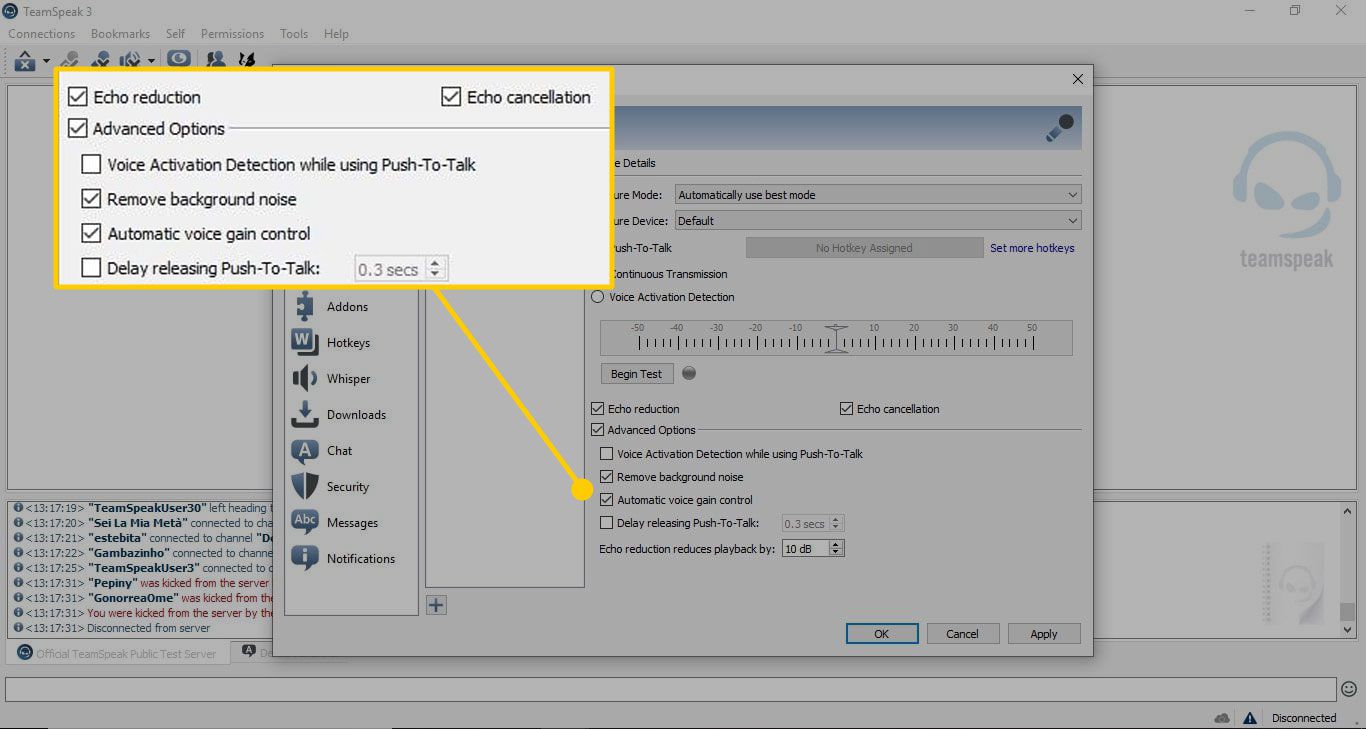
Task: Click the greyed microphone toolbar icon
Action: (69, 61)
